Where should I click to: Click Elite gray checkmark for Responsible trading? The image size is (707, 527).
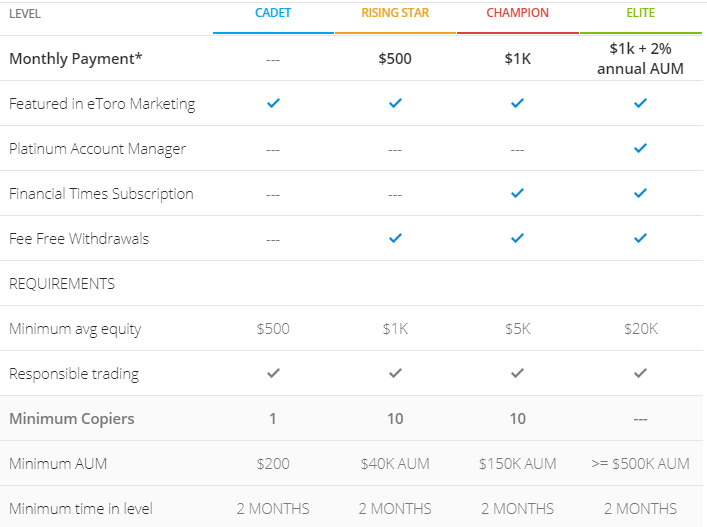pyautogui.click(x=640, y=373)
